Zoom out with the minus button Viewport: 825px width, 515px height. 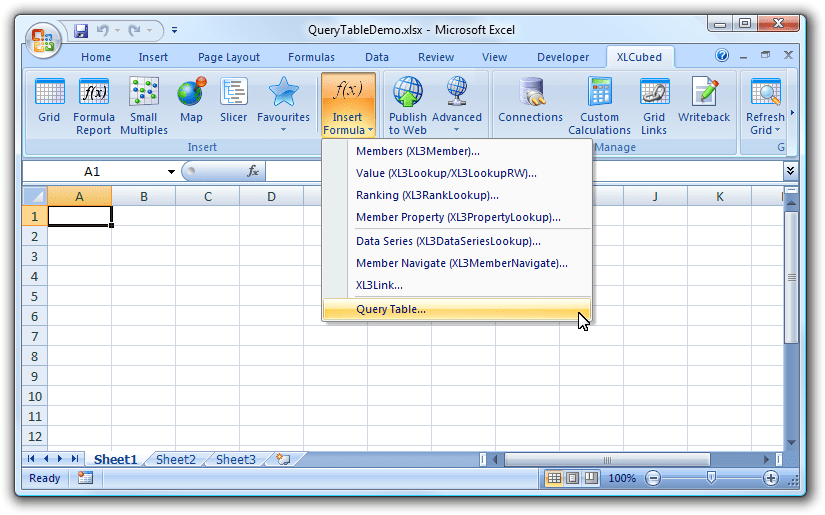652,478
